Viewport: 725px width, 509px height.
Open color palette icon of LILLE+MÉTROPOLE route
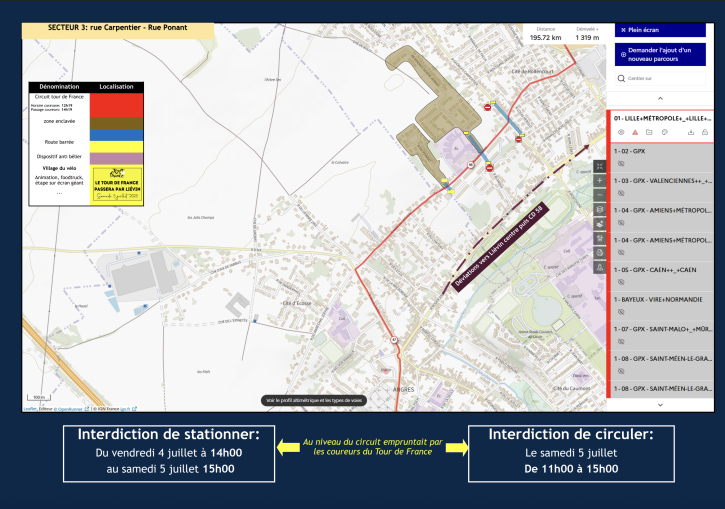664,132
